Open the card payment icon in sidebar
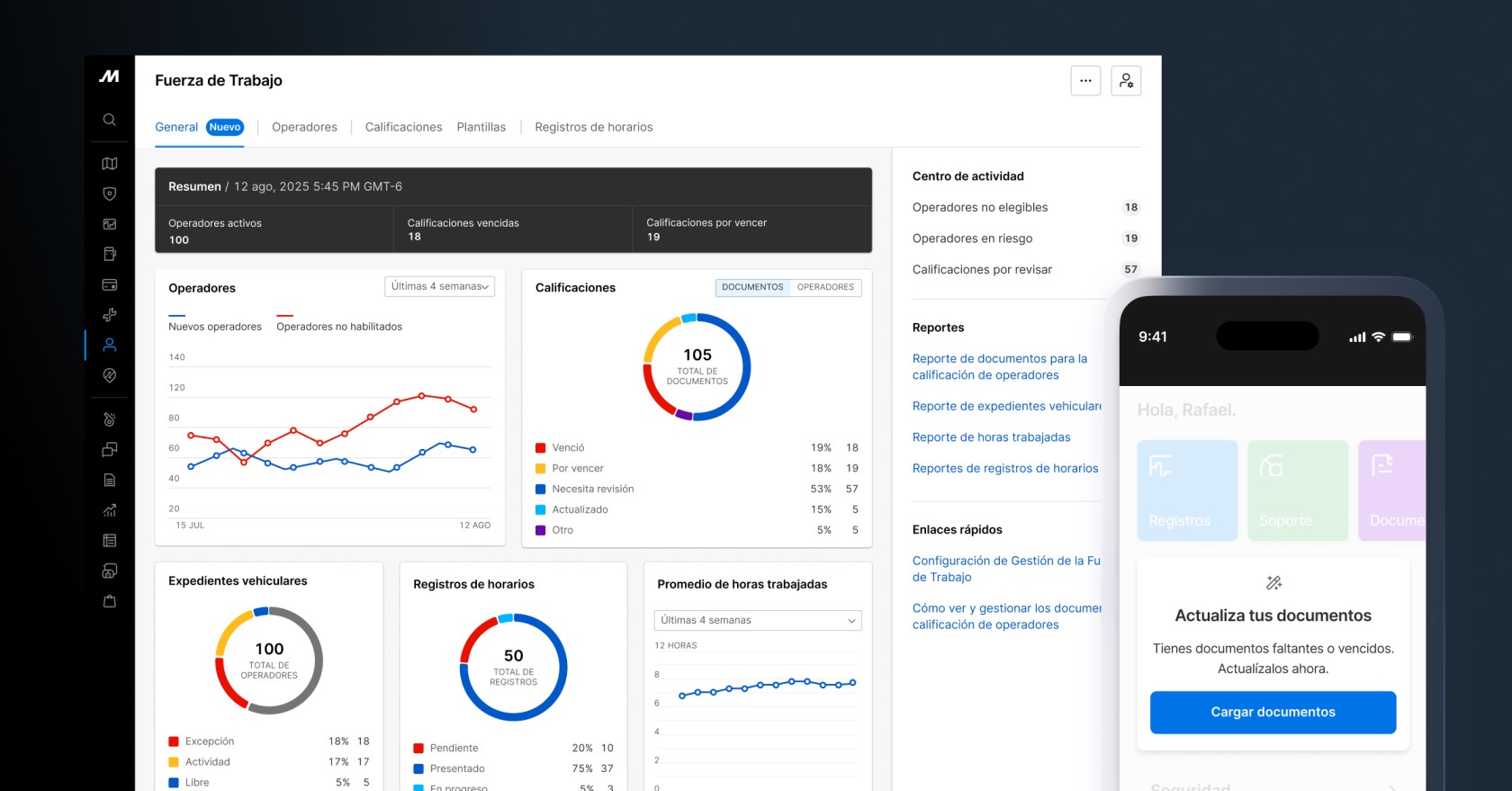 click(109, 284)
